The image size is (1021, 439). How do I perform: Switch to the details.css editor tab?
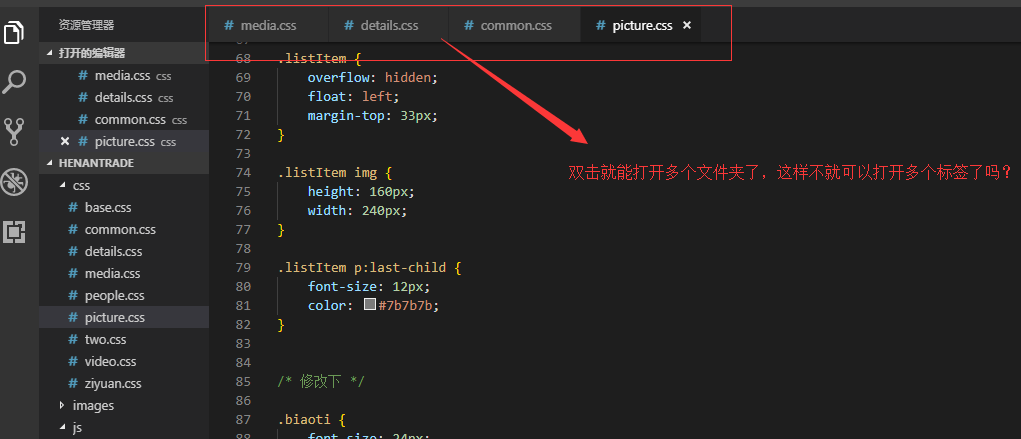(389, 25)
